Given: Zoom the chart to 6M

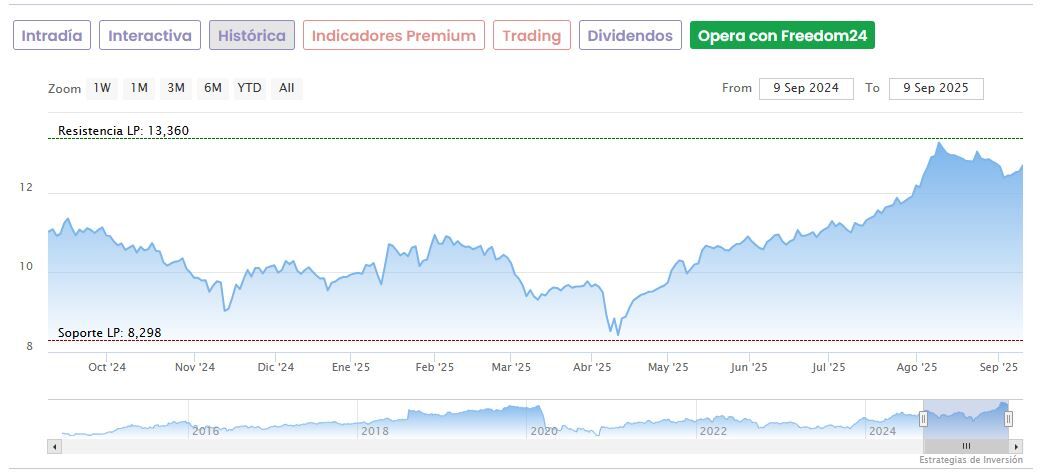Looking at the screenshot, I should pos(213,88).
